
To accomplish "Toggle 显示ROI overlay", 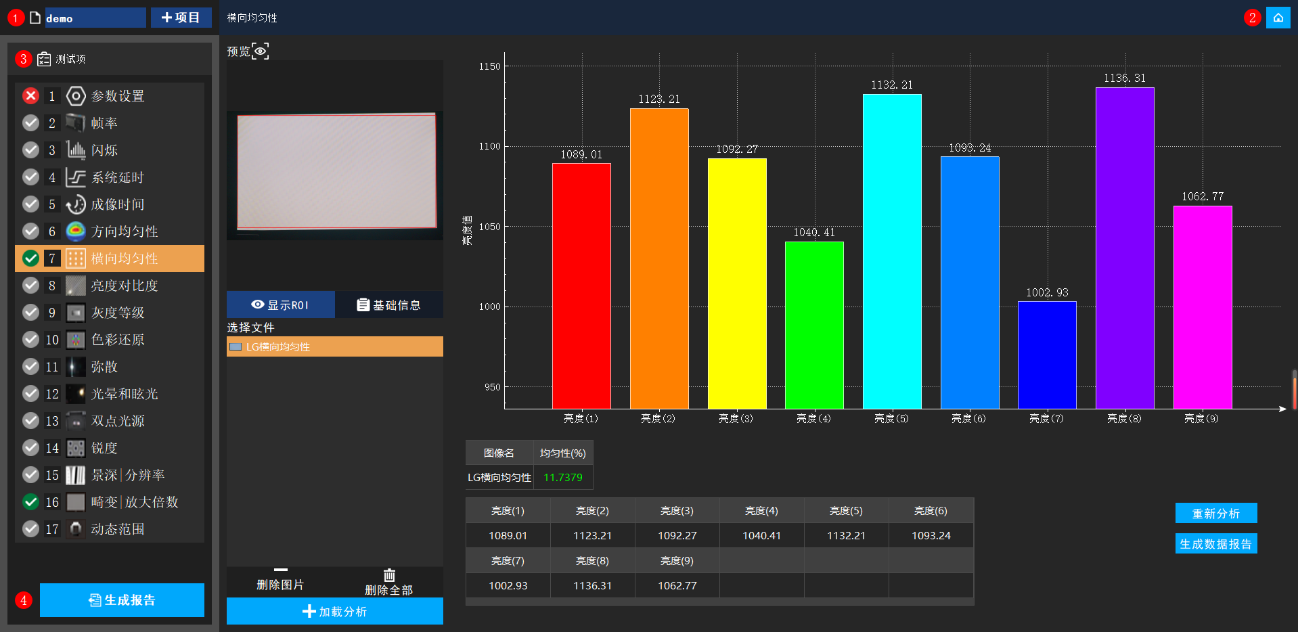I will click(280, 305).
